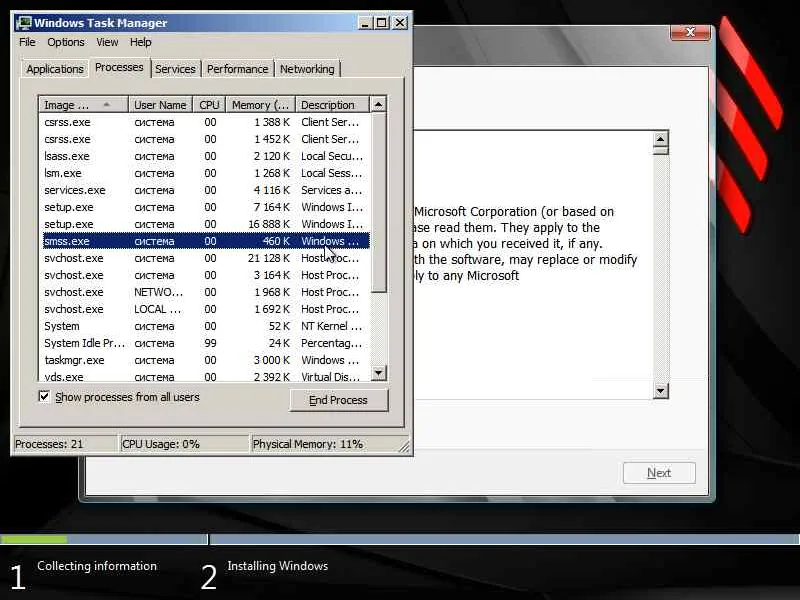800x600 pixels.
Task: Click license text scroll down arrow
Action: [x=661, y=391]
